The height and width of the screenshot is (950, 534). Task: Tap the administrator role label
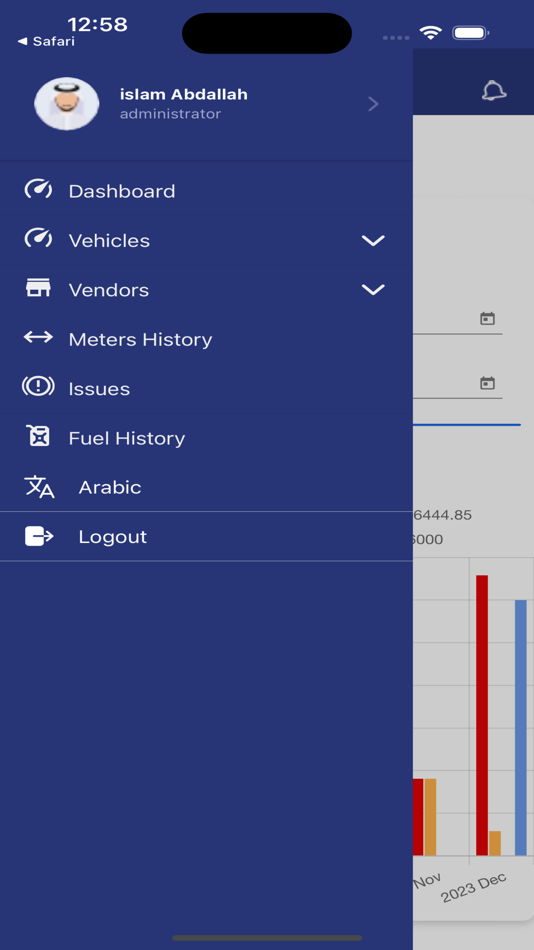click(170, 114)
